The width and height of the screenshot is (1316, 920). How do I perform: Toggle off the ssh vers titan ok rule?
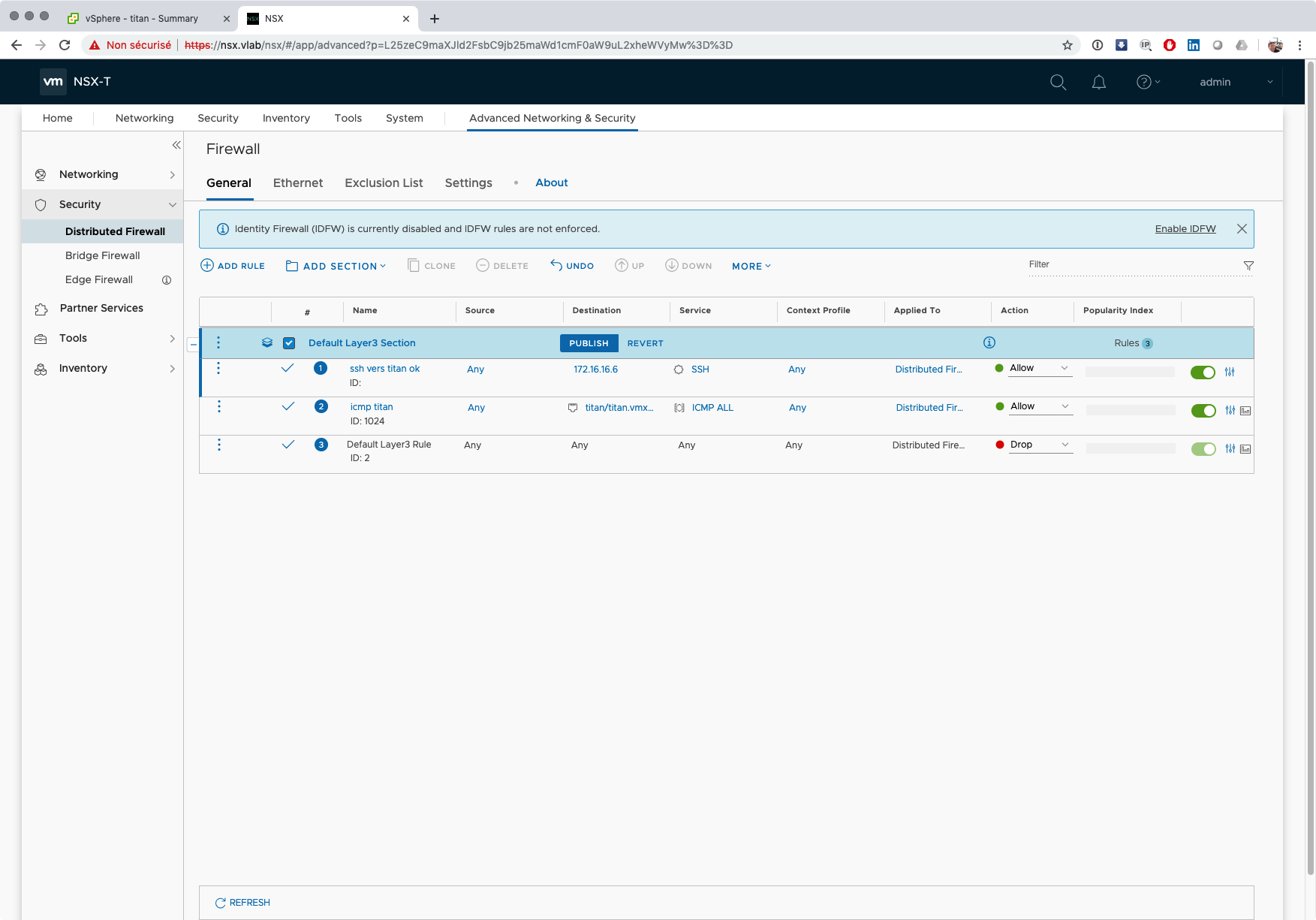coord(1203,373)
